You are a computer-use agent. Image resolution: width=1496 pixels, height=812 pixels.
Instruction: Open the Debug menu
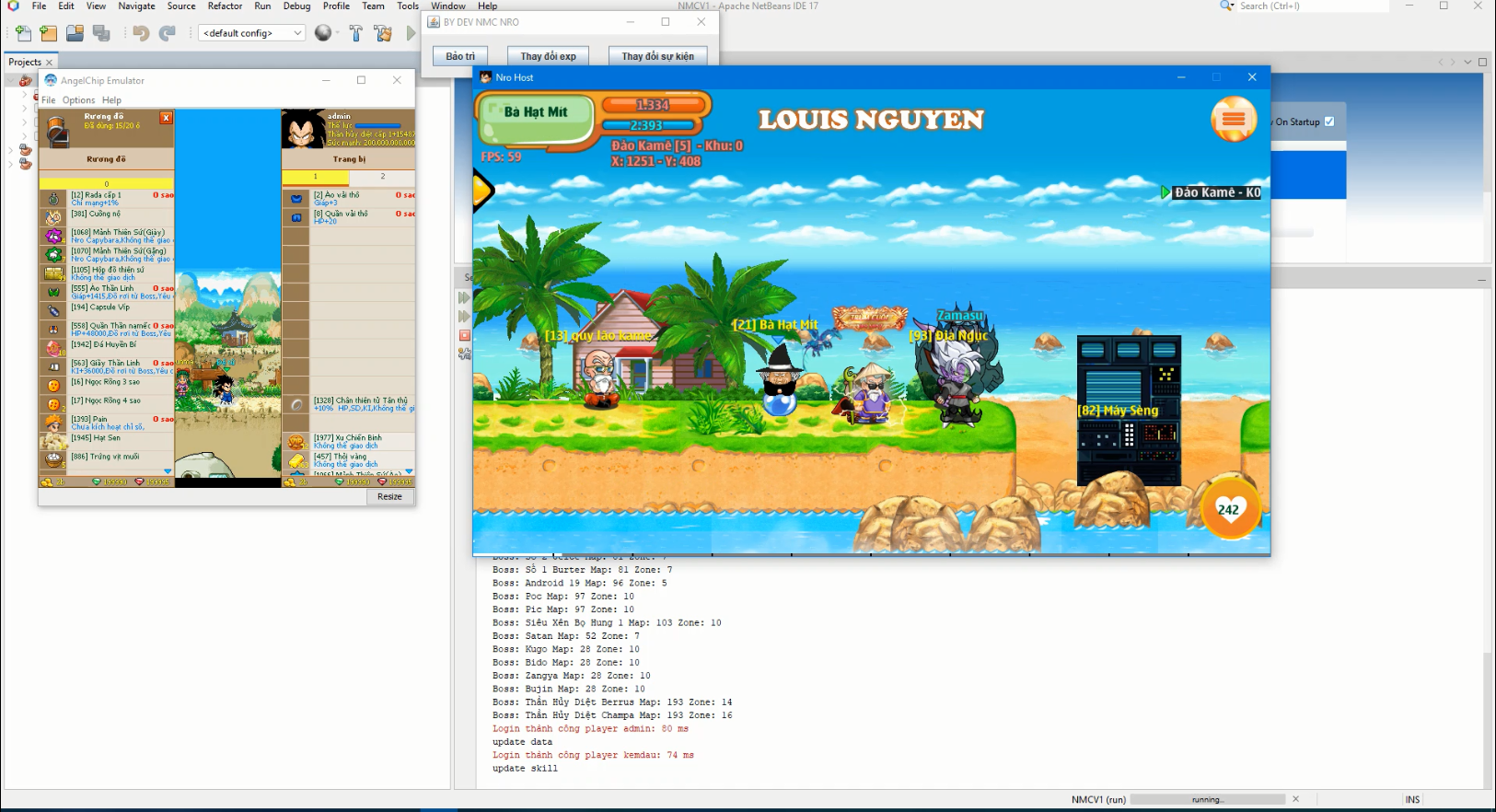(x=296, y=6)
